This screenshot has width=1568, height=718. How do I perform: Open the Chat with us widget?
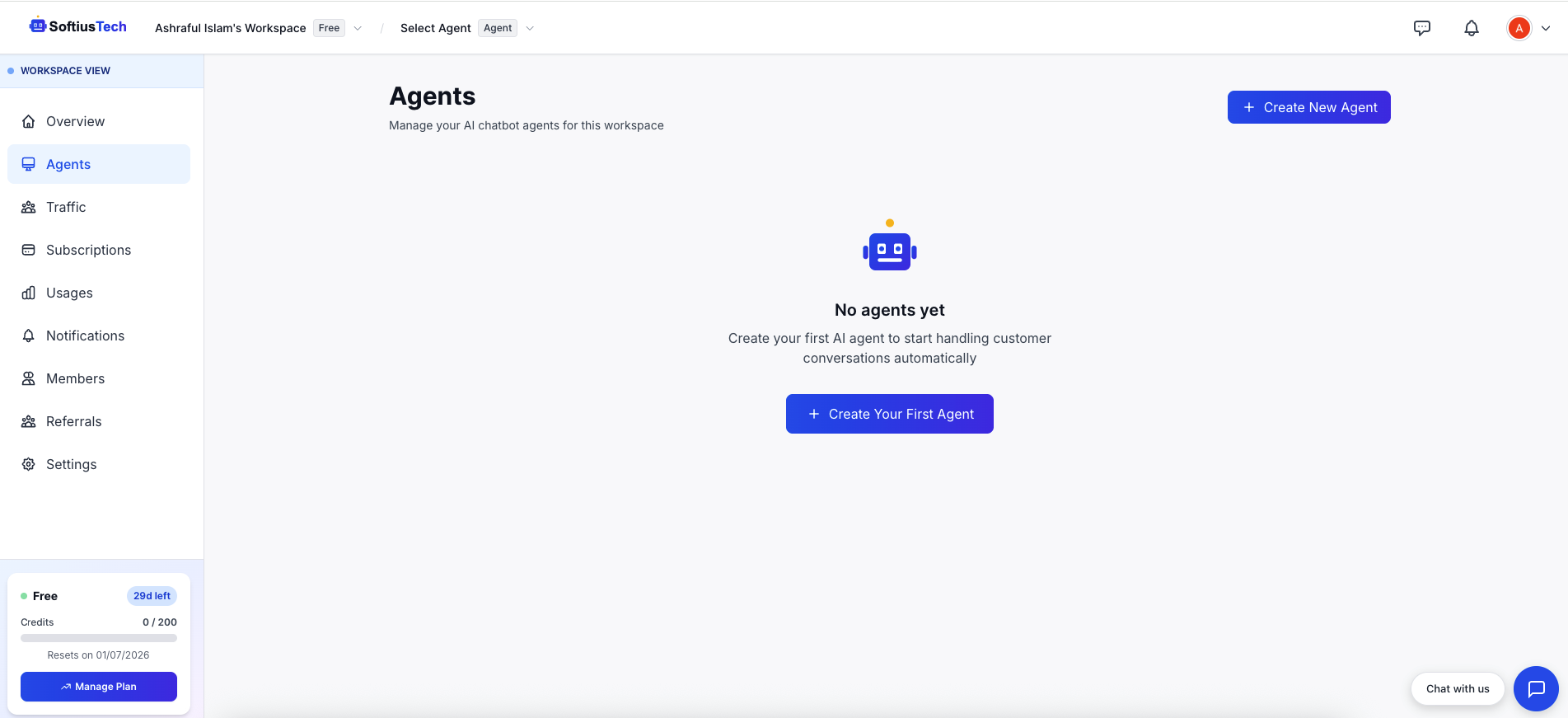click(1457, 688)
